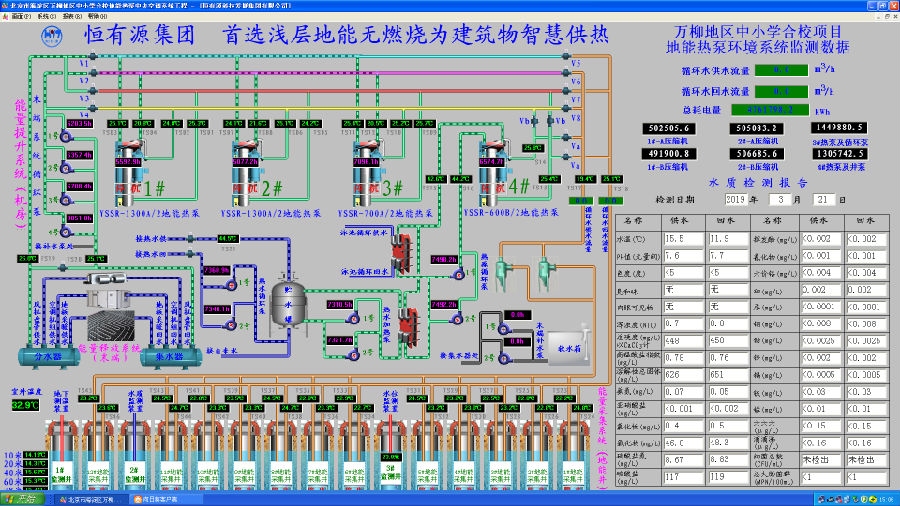Open the 报表 menu in the menu bar
Image resolution: width=900 pixels, height=506 pixels.
(66, 15)
